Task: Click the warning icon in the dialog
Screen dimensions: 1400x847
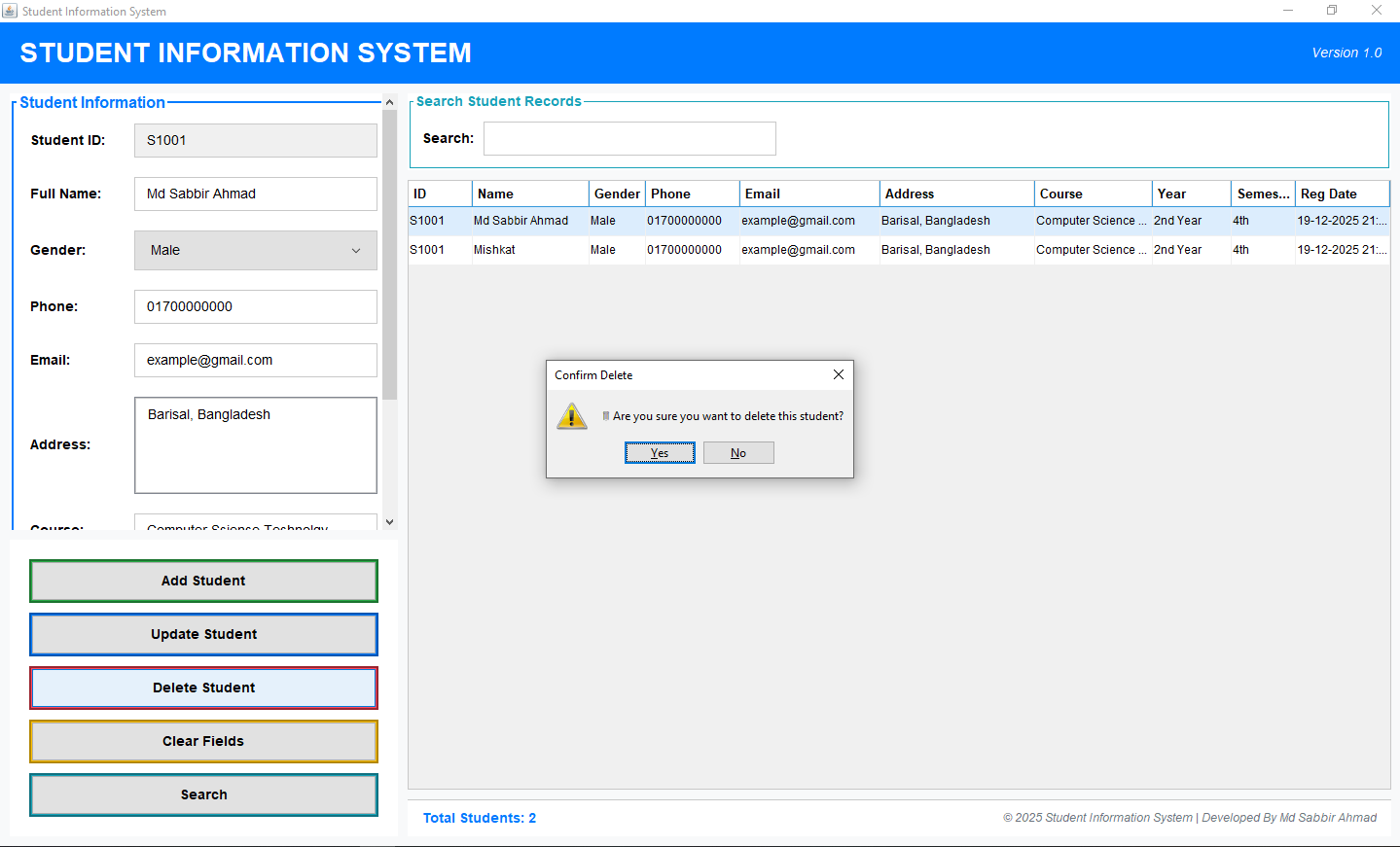Action: (572, 416)
